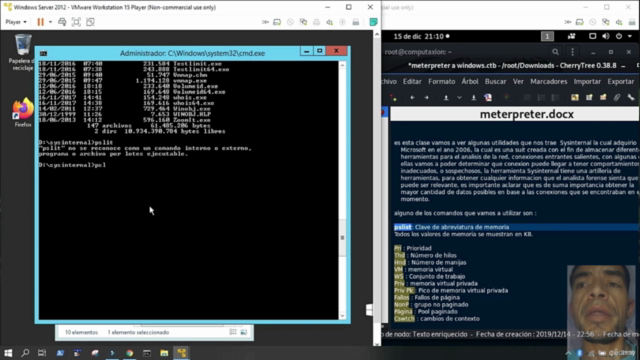The image size is (640, 360).
Task: Open the volume control in Kali top panel
Action: 606,36
